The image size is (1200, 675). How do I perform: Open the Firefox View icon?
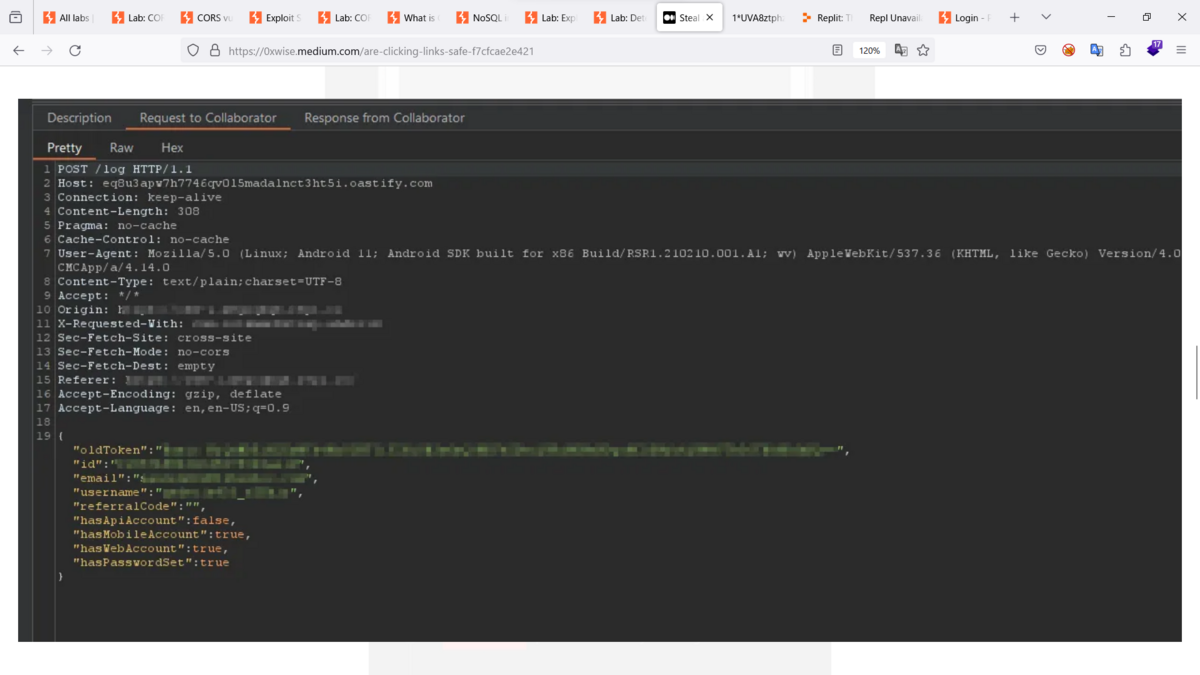[x=15, y=17]
